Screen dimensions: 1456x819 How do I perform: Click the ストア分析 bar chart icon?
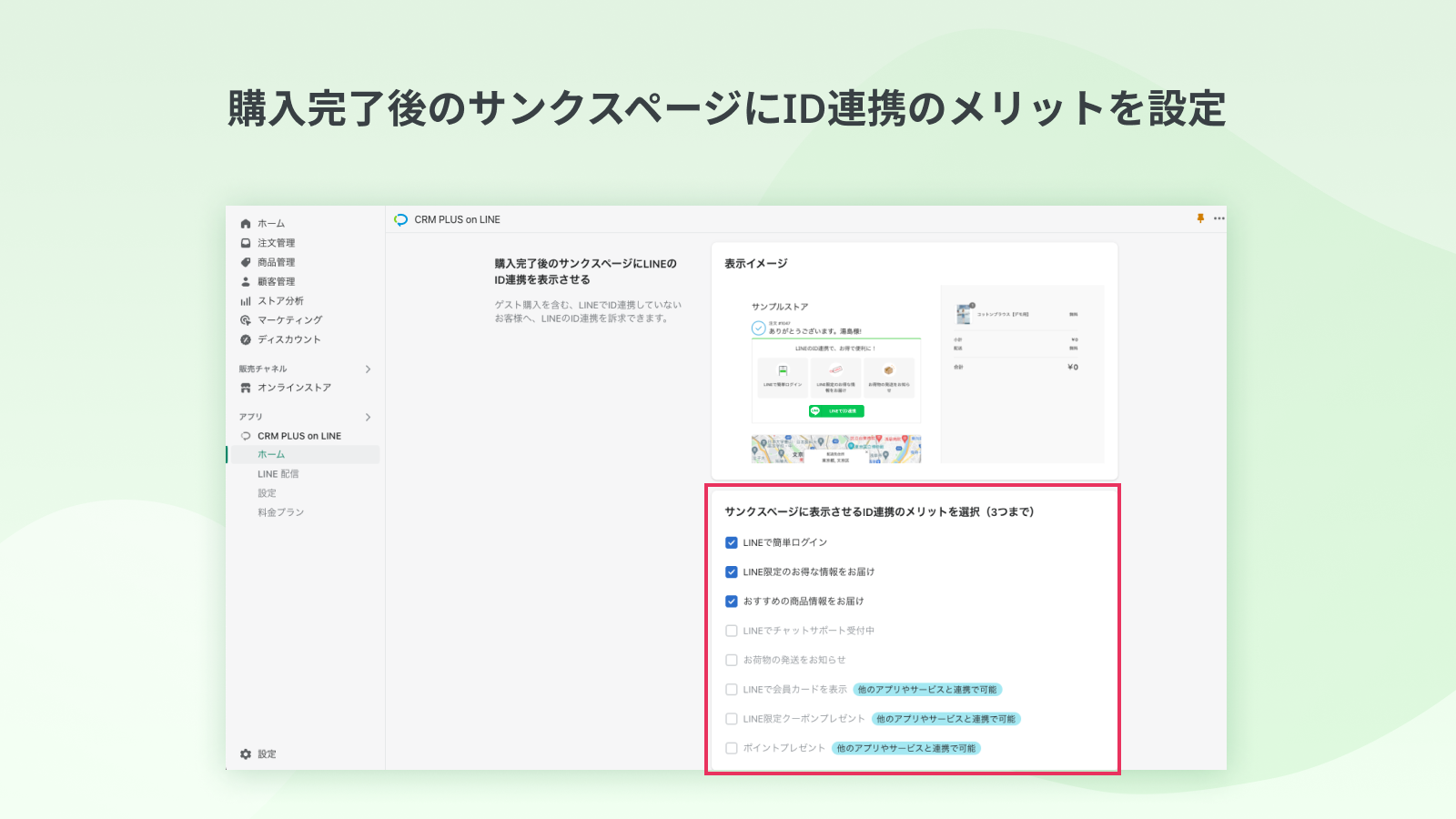pyautogui.click(x=246, y=301)
